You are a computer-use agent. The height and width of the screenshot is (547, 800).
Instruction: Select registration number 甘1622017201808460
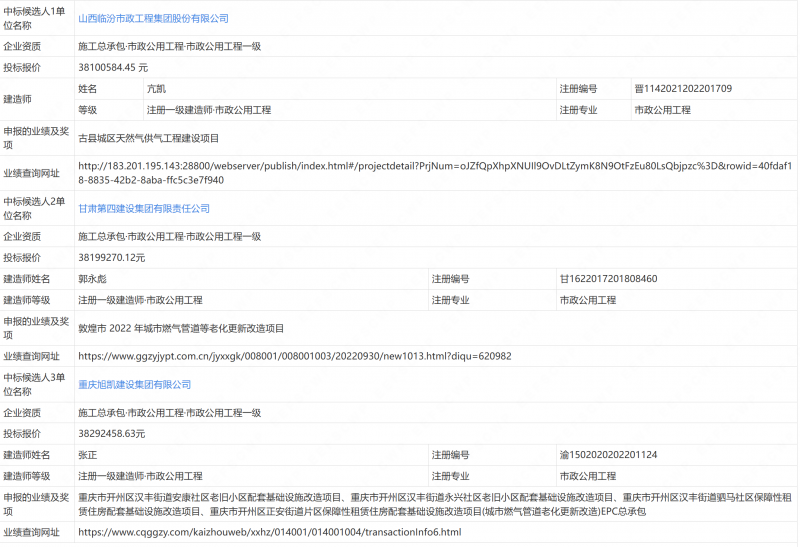coord(608,279)
